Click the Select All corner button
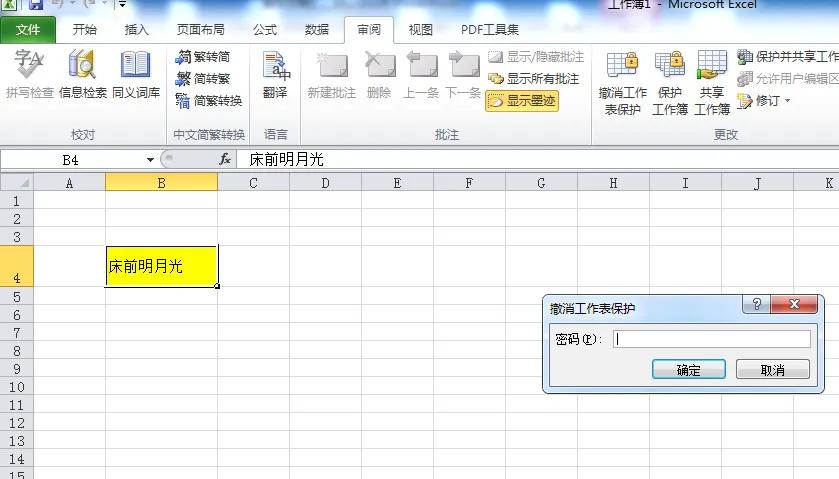The width and height of the screenshot is (839, 479). (17, 183)
